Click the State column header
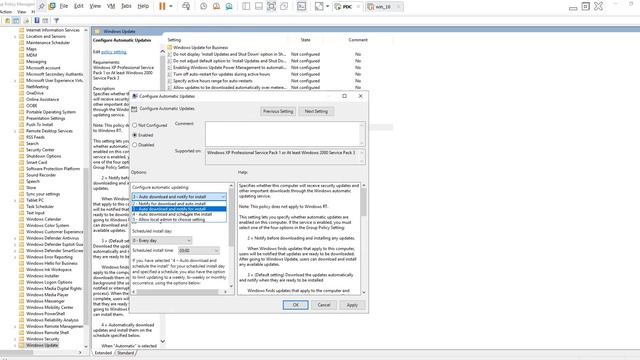 tap(305, 40)
